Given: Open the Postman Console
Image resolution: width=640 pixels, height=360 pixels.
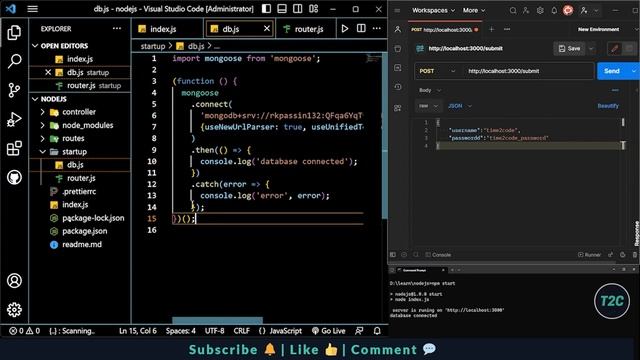Looking at the screenshot, I should click(438, 255).
